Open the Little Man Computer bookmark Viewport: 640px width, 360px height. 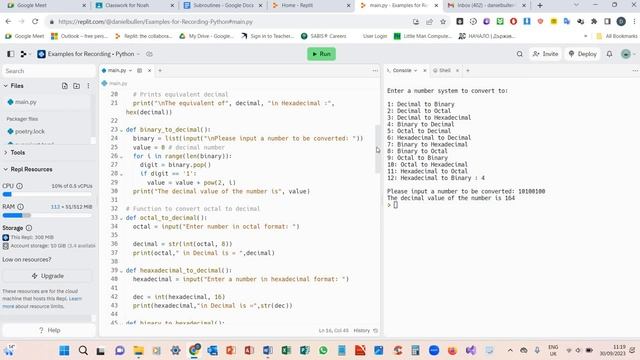(x=422, y=36)
